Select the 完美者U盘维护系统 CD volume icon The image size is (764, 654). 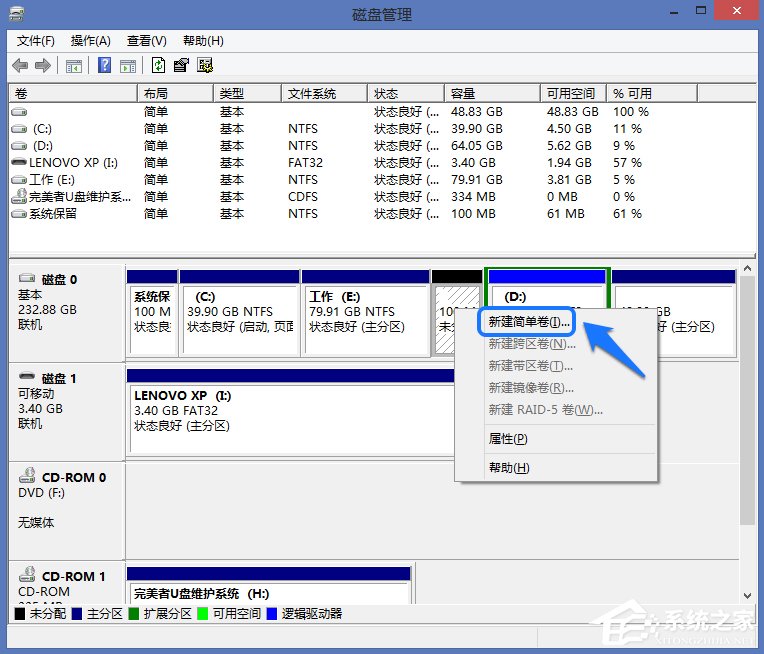[x=19, y=196]
